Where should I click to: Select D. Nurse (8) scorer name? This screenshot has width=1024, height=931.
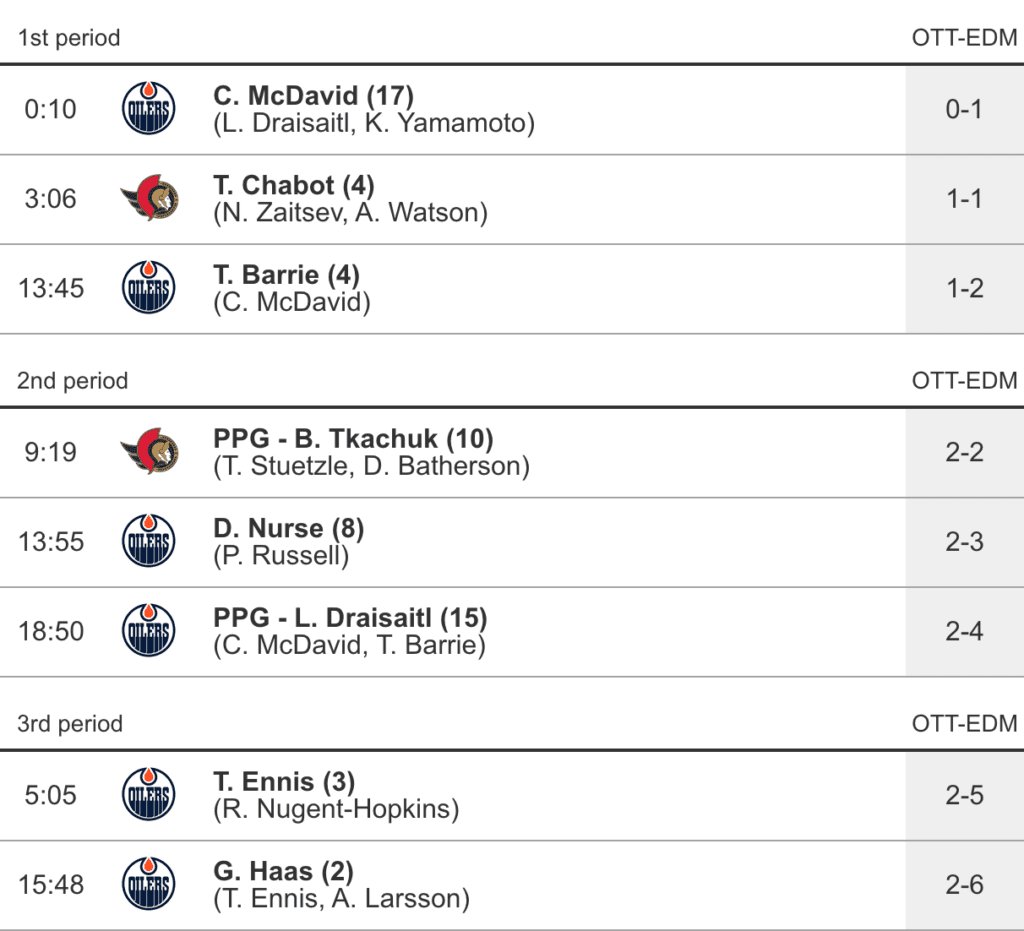[288, 529]
